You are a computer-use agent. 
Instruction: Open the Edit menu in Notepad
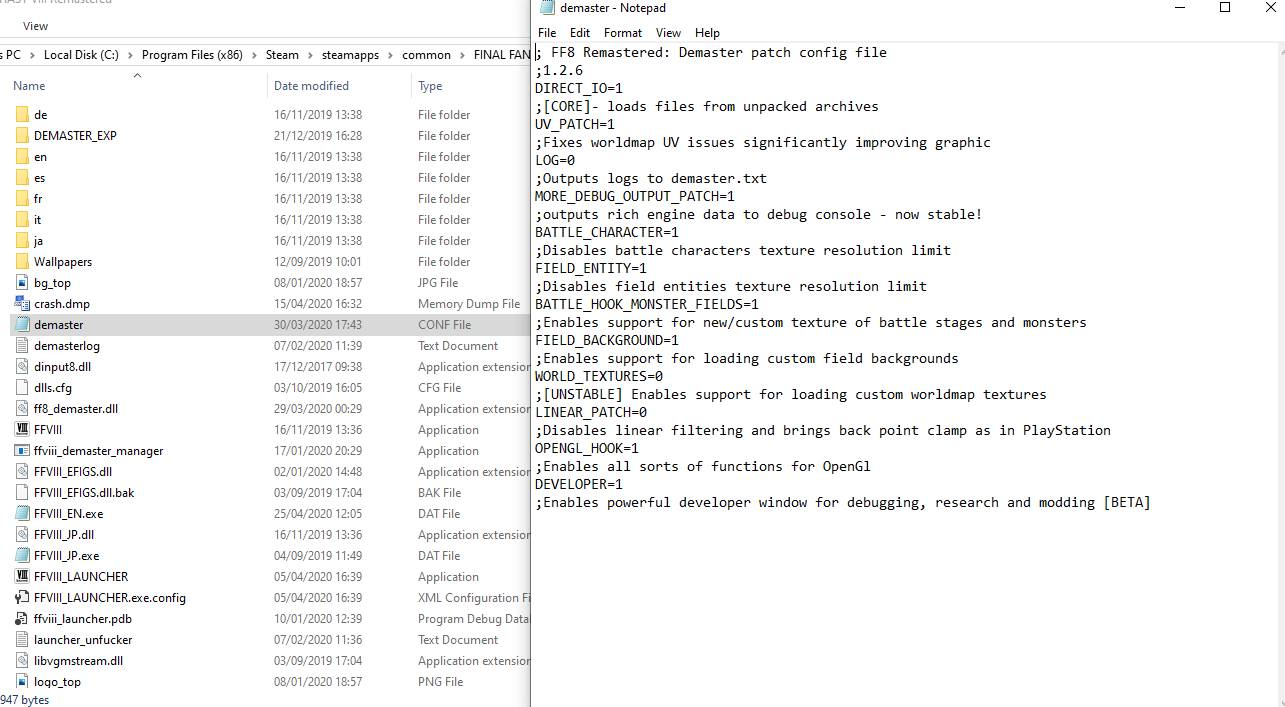(x=580, y=33)
